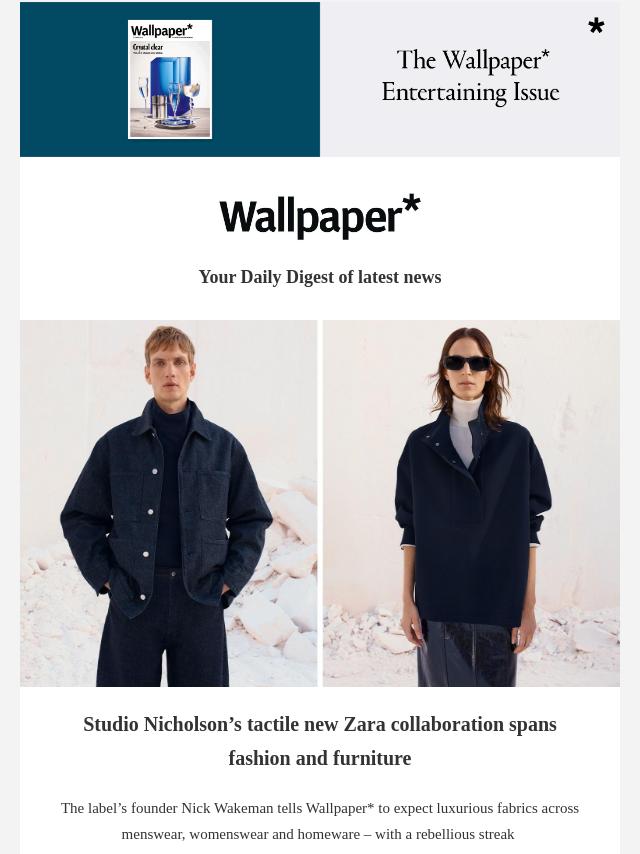Click the dark teal banner panel
Image resolution: width=640 pixels, height=854 pixels.
pyautogui.click(x=170, y=80)
